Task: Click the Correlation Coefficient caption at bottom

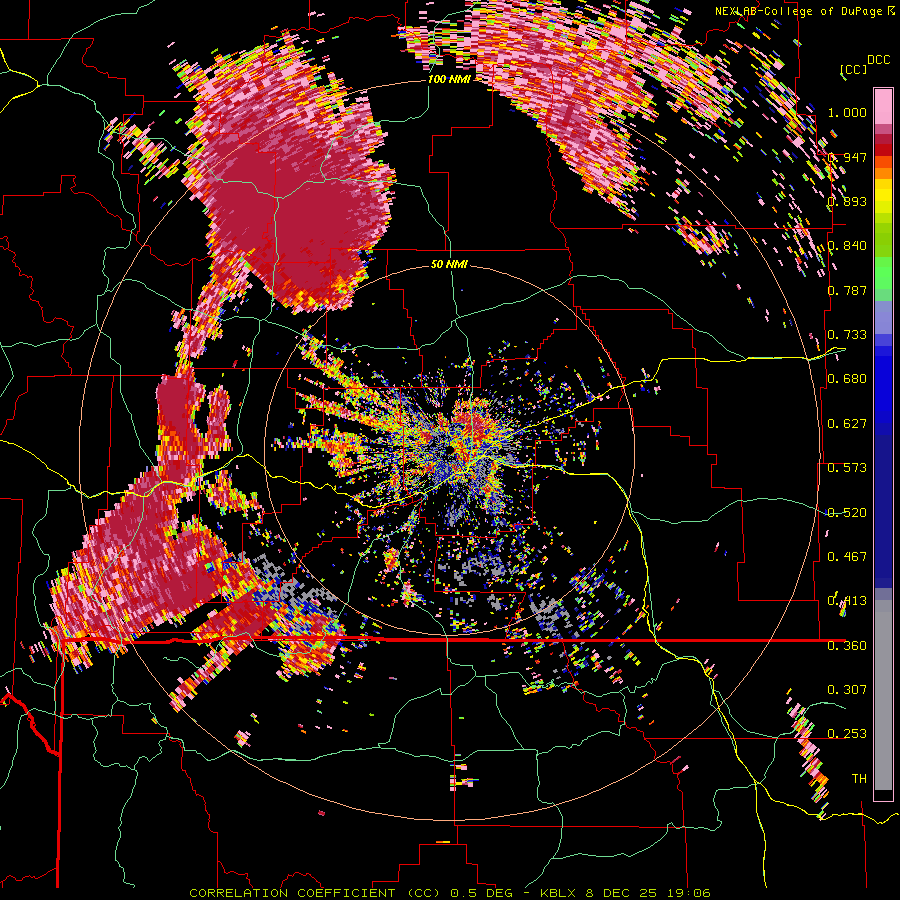Action: (450, 893)
